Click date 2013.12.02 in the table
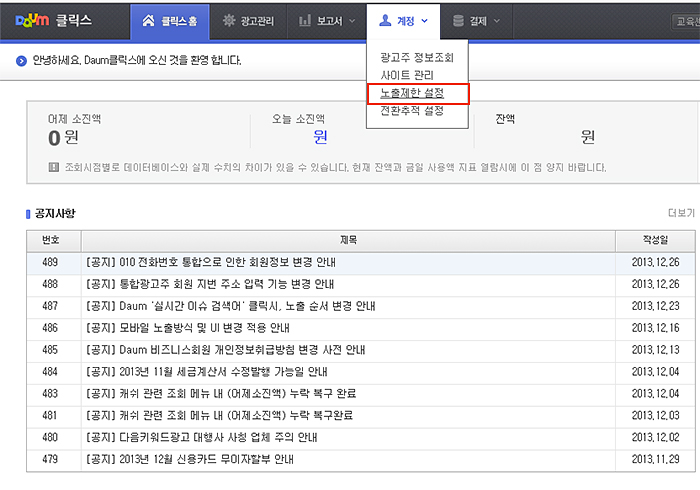Screen dimensions: 700x490 [655, 437]
